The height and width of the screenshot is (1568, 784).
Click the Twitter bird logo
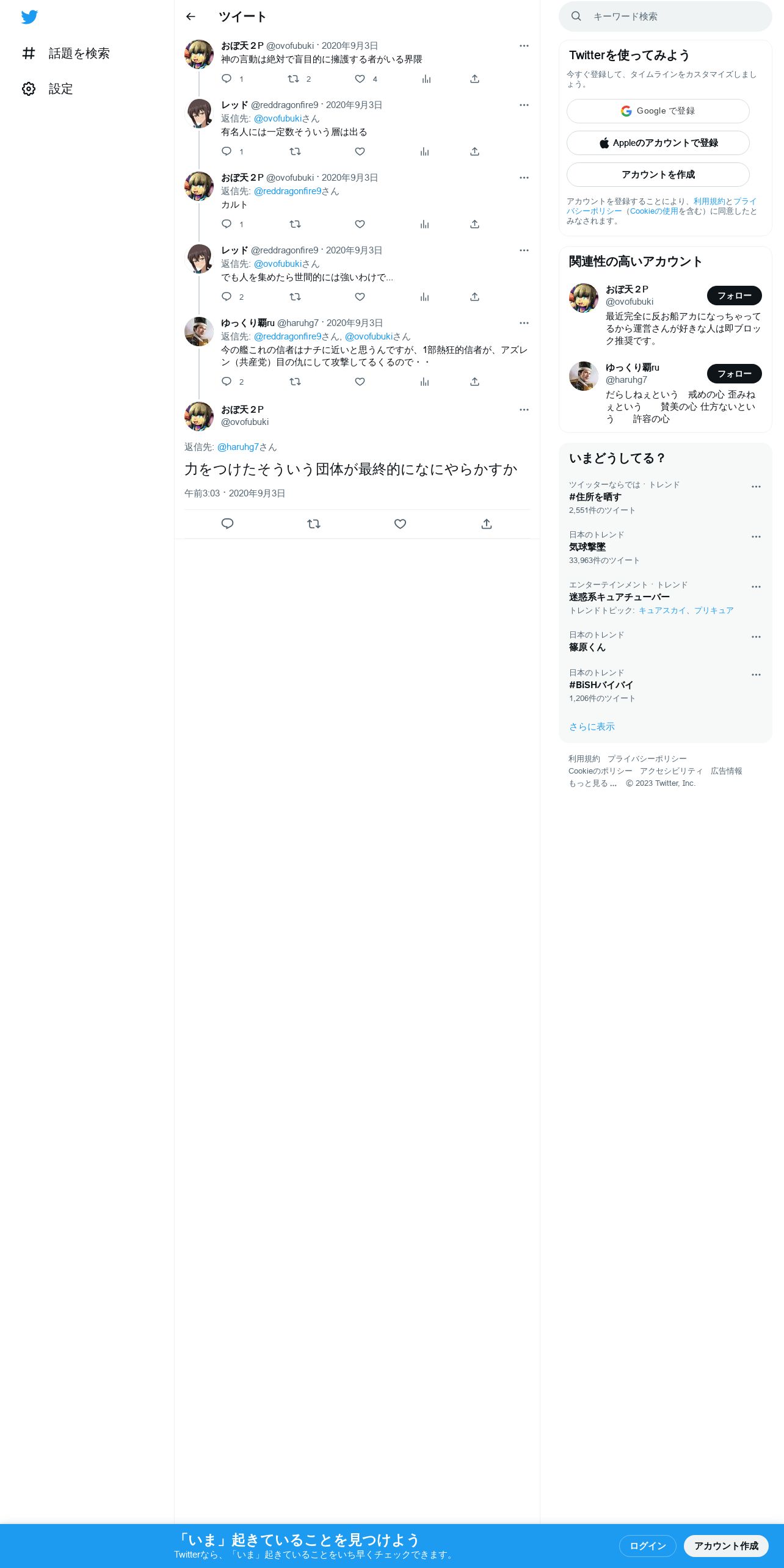tap(29, 17)
